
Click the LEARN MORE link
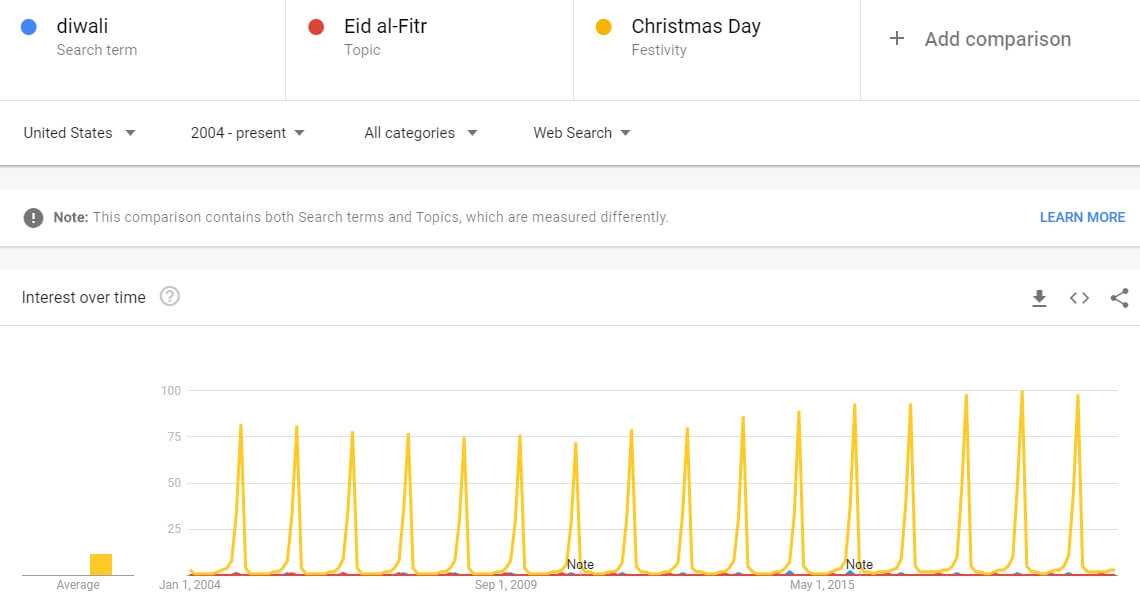[x=1082, y=217]
